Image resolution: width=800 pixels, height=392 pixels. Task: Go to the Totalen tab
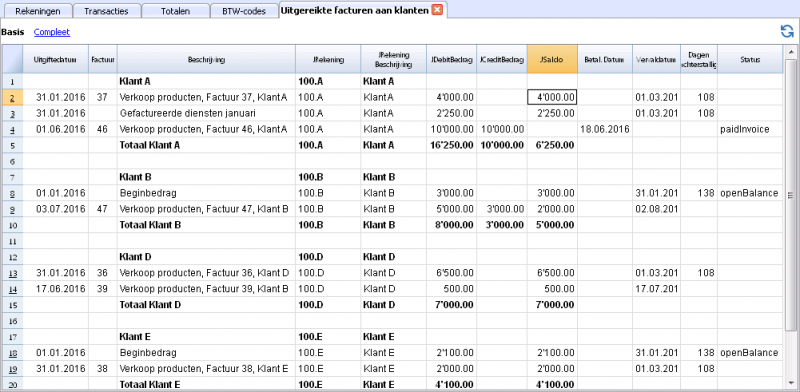point(176,11)
